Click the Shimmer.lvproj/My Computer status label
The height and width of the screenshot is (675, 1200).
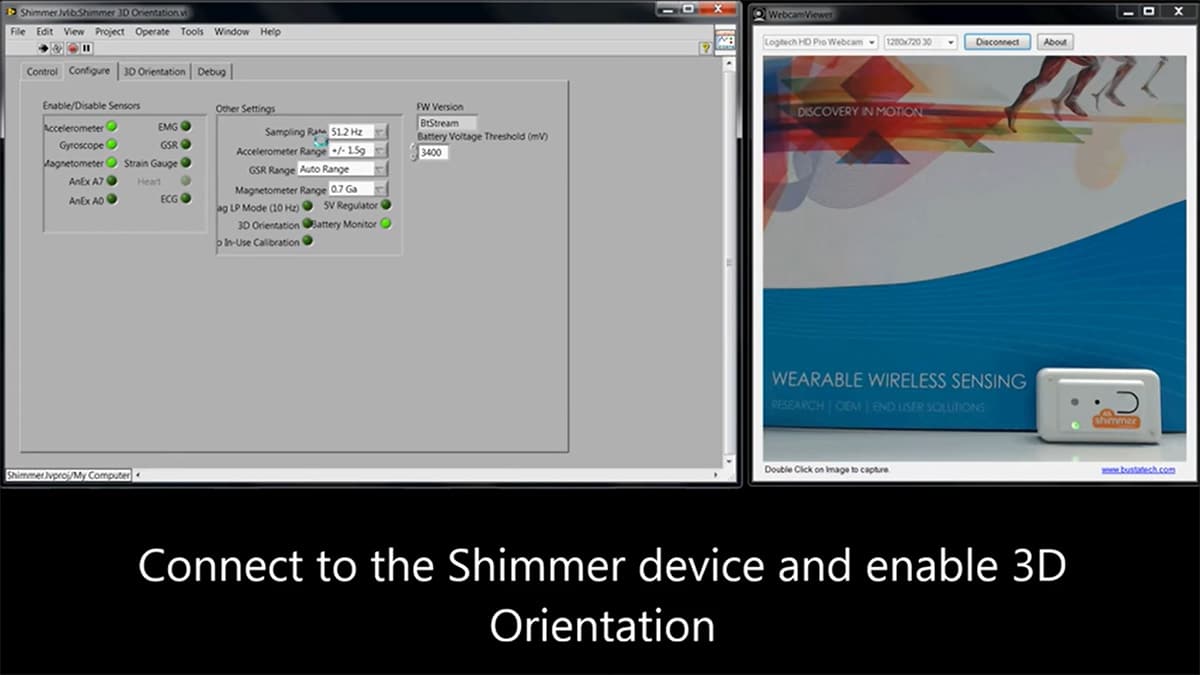coord(69,476)
